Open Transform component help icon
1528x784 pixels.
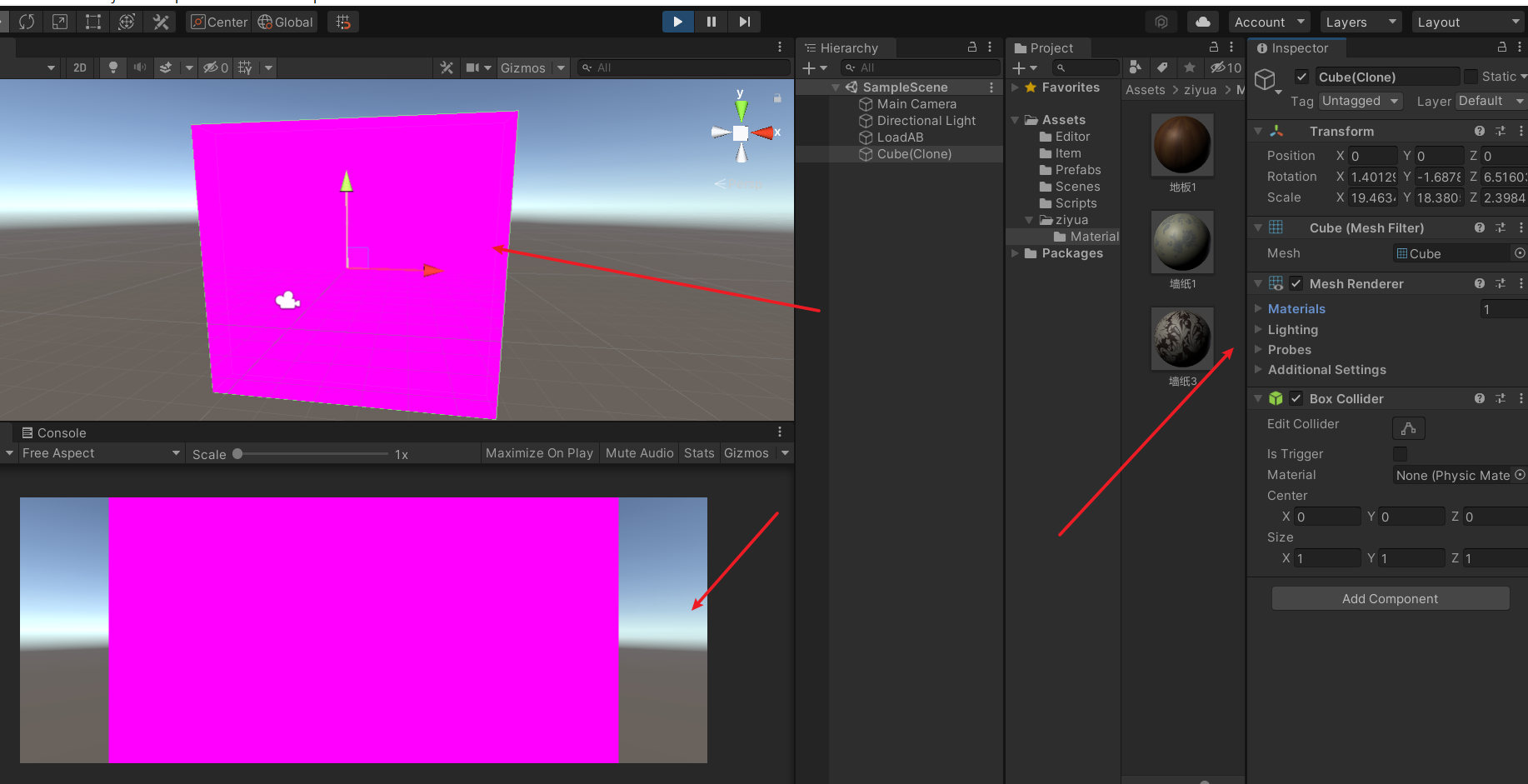point(1480,131)
